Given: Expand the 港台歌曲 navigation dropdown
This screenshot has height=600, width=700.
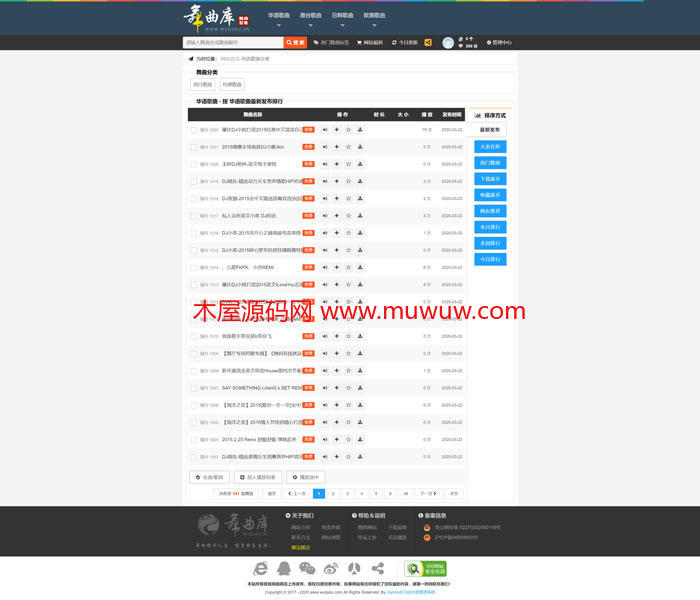Looking at the screenshot, I should pyautogui.click(x=311, y=16).
